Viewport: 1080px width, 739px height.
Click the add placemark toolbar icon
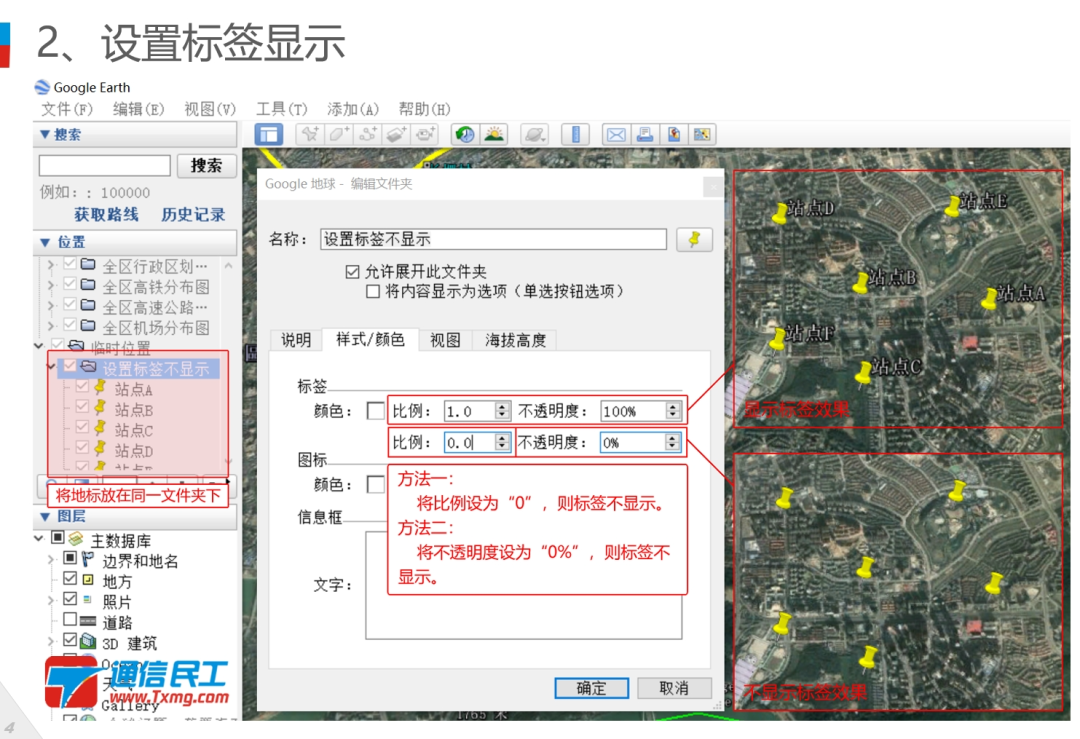pos(310,134)
